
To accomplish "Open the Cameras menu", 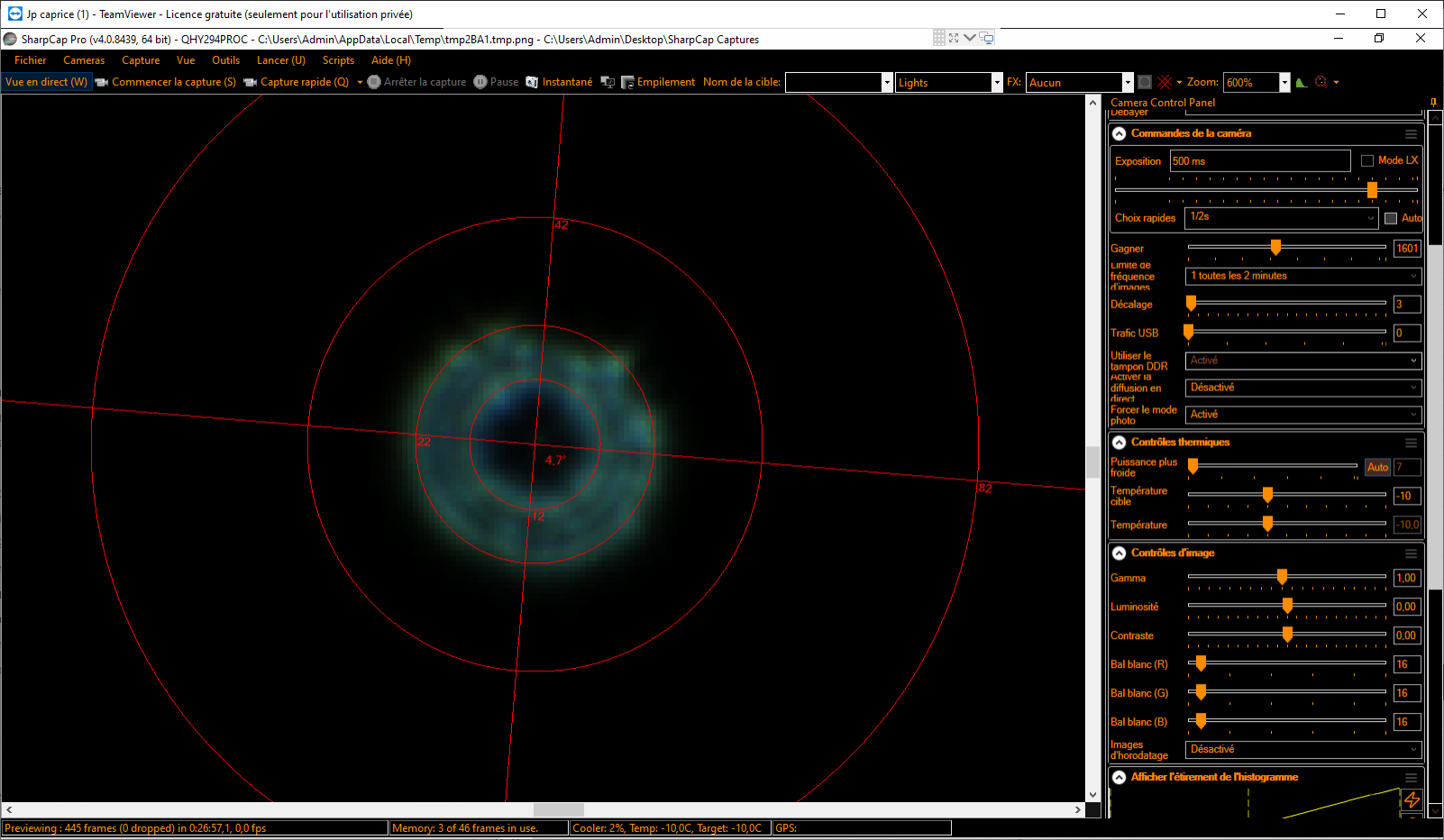I will tap(84, 60).
